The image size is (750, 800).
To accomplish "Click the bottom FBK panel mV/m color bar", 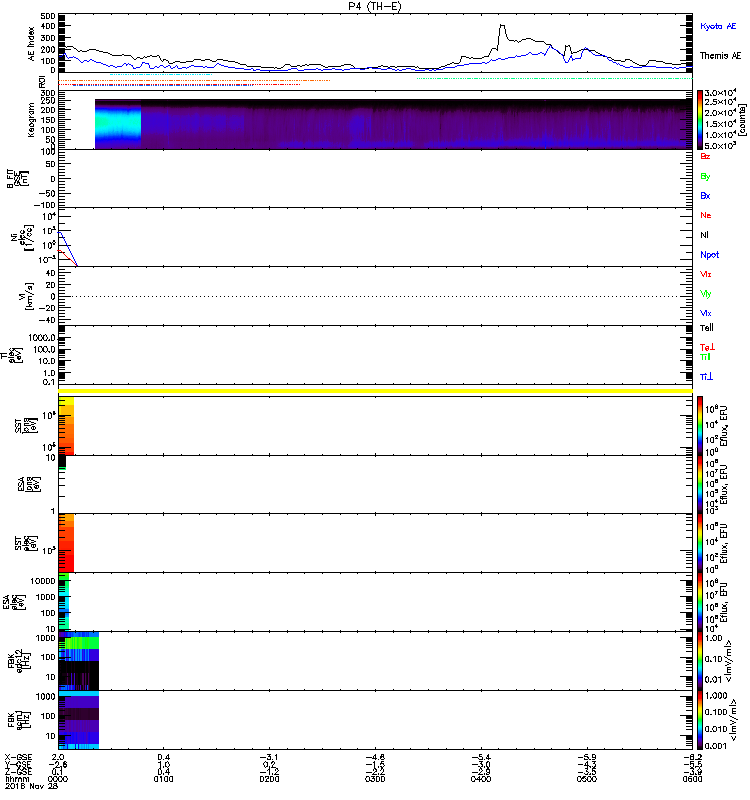I will 701,718.
